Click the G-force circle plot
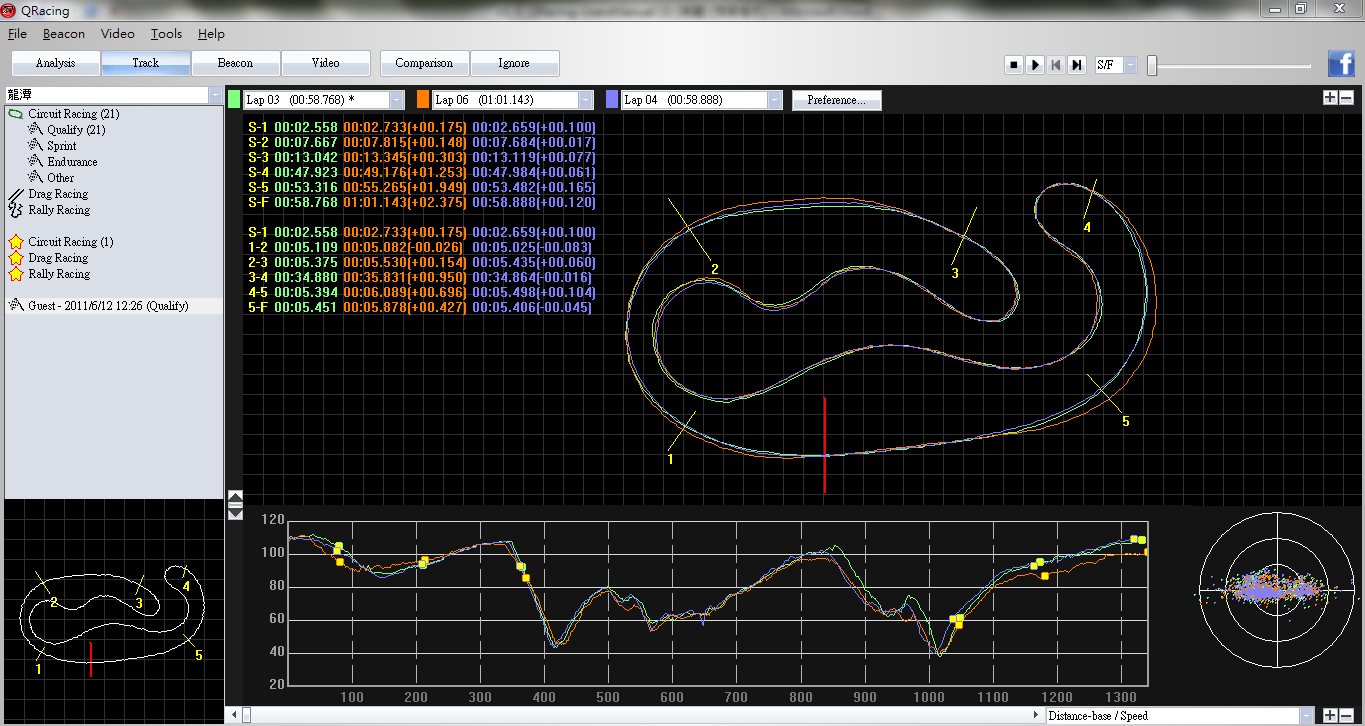Viewport: 1365px width, 726px height. [x=1276, y=589]
